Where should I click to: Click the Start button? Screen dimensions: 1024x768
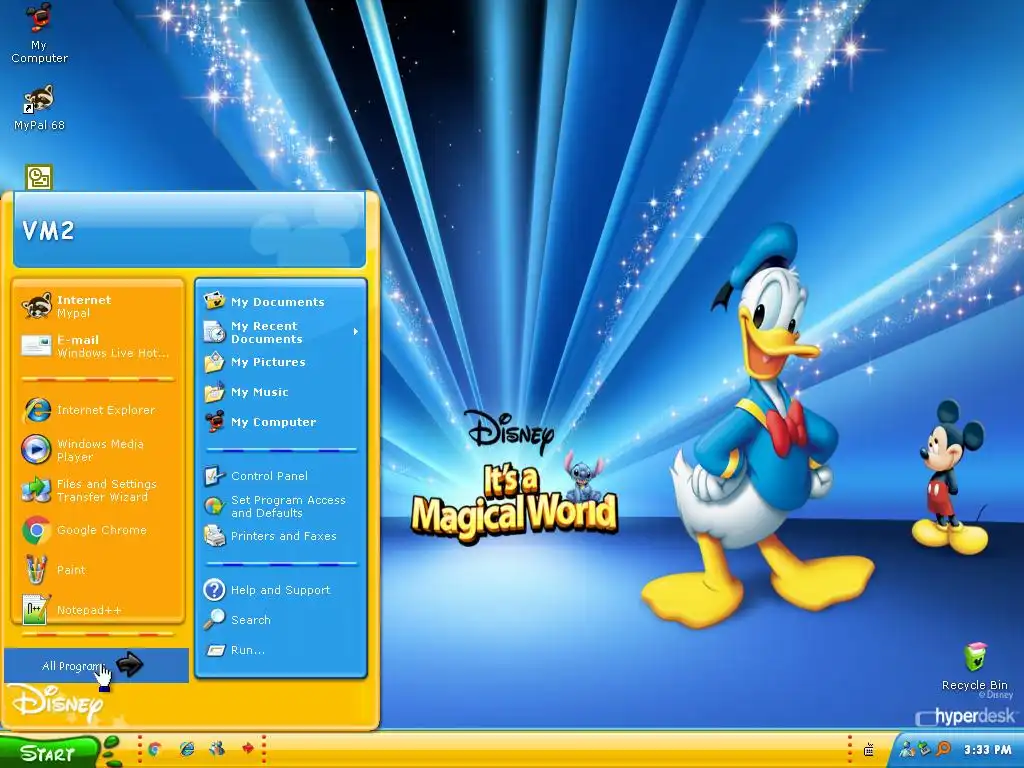tap(49, 753)
